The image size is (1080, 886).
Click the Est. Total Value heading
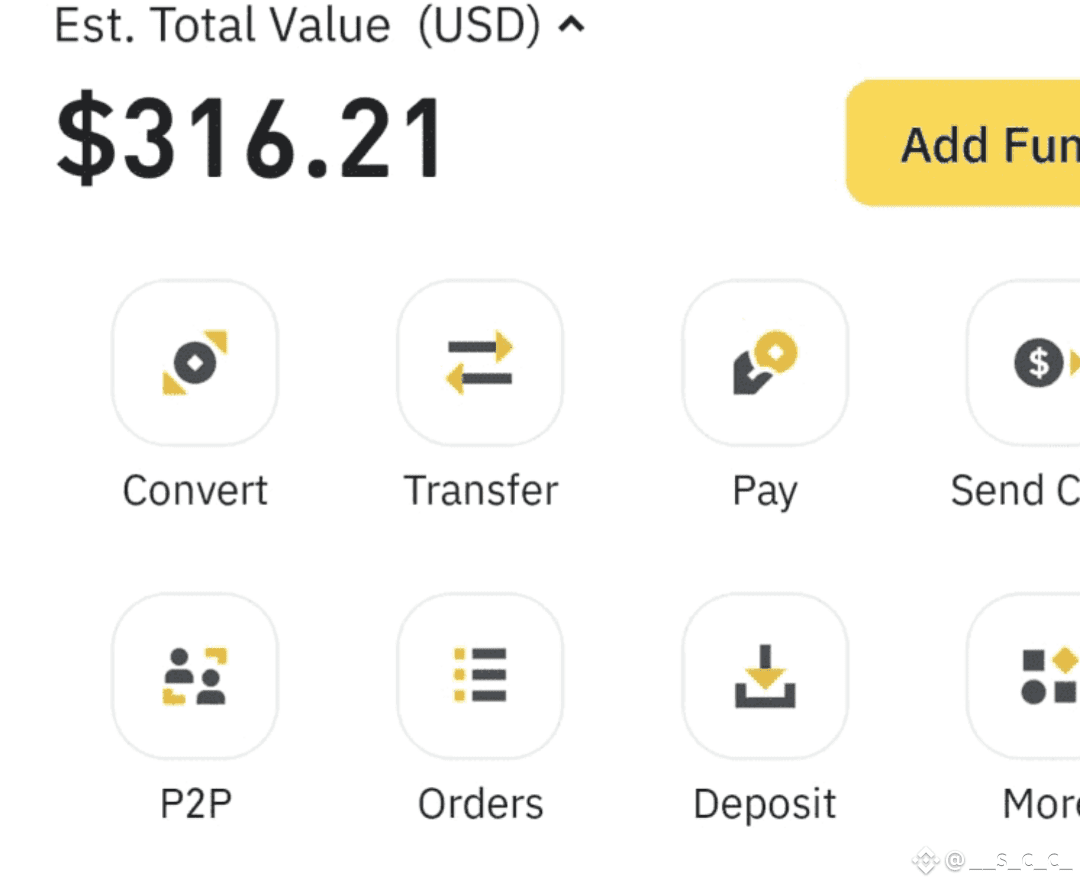point(222,25)
